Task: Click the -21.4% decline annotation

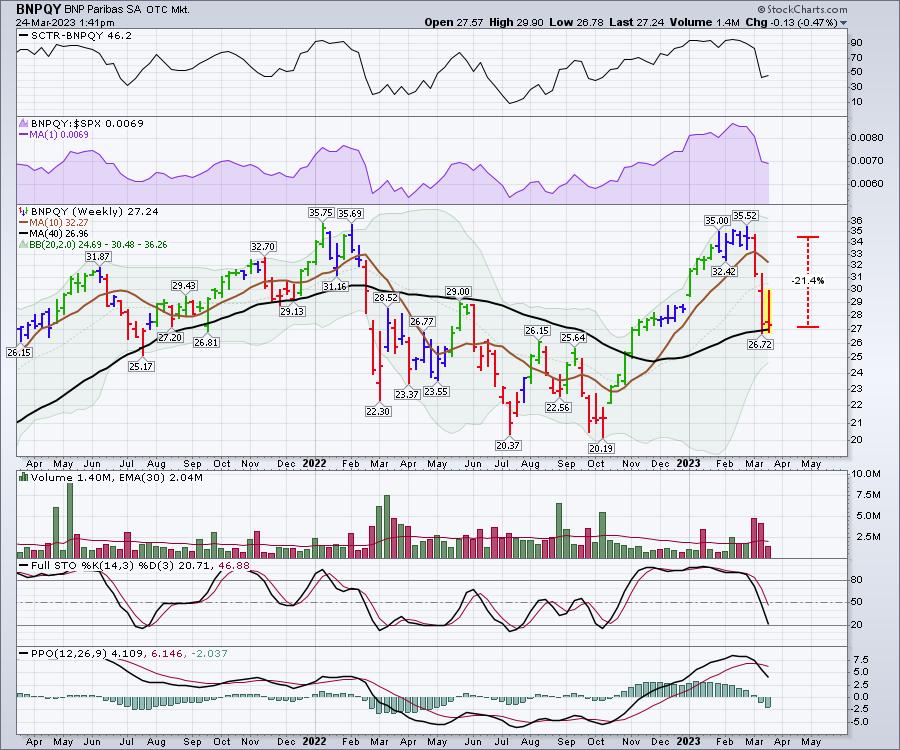Action: click(807, 281)
